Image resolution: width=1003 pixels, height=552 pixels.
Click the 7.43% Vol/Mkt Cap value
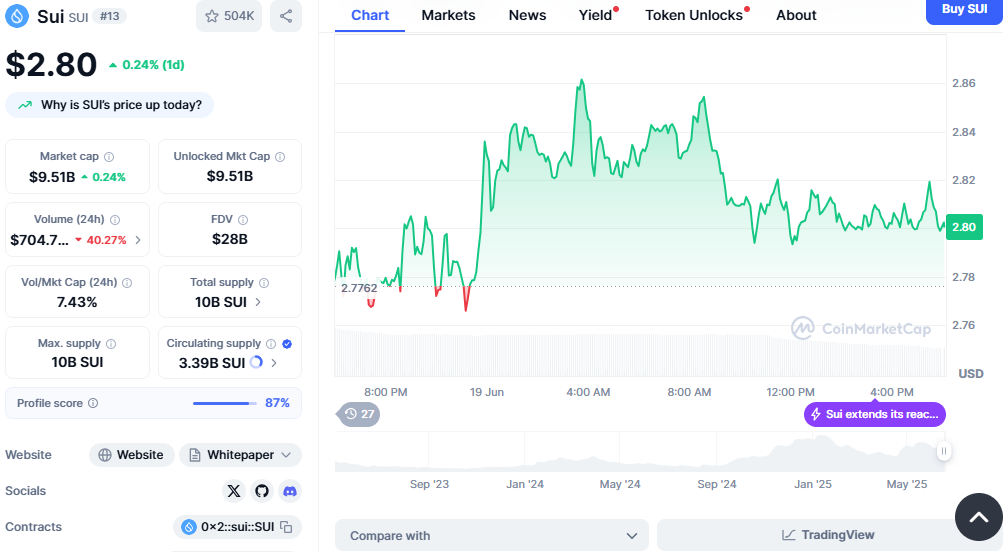tap(77, 302)
